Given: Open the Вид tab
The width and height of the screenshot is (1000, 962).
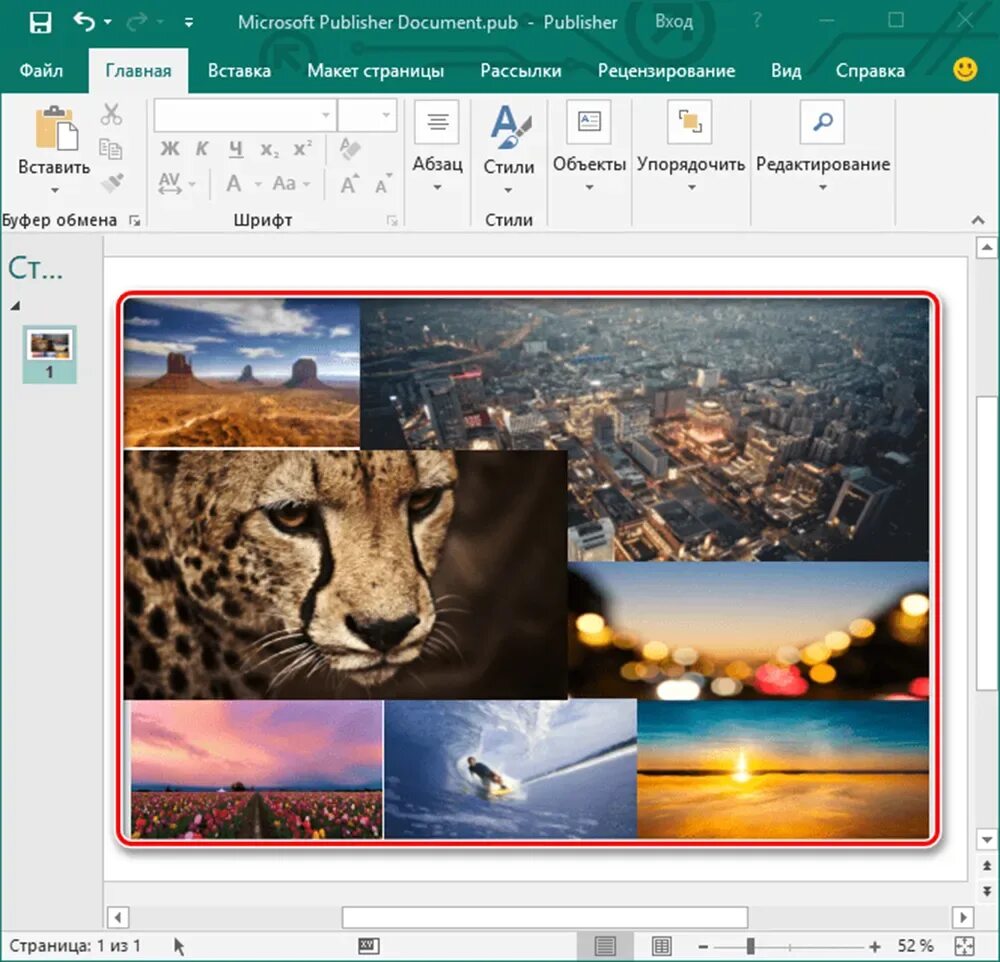Looking at the screenshot, I should (786, 70).
